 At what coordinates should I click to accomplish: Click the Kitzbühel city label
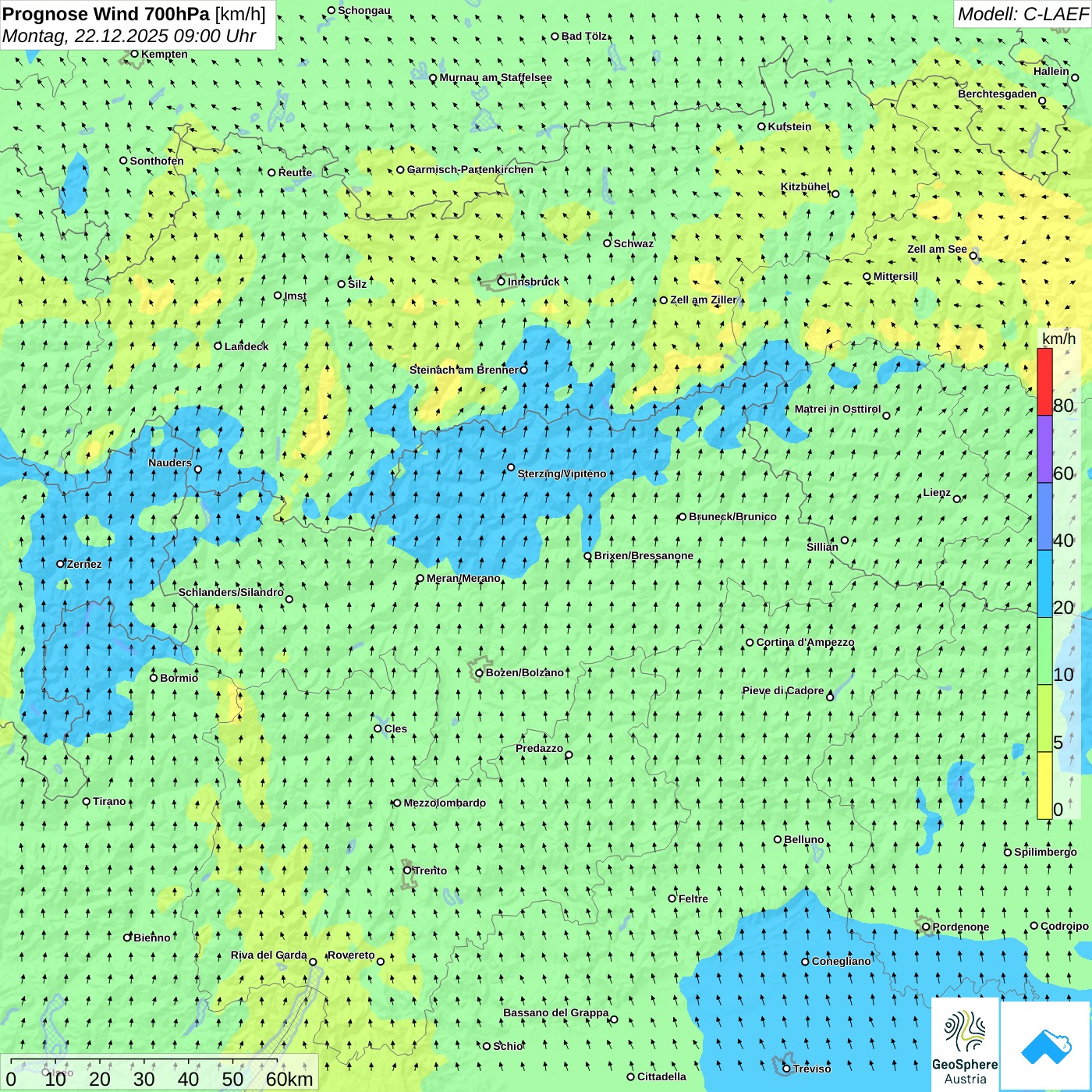click(x=805, y=186)
